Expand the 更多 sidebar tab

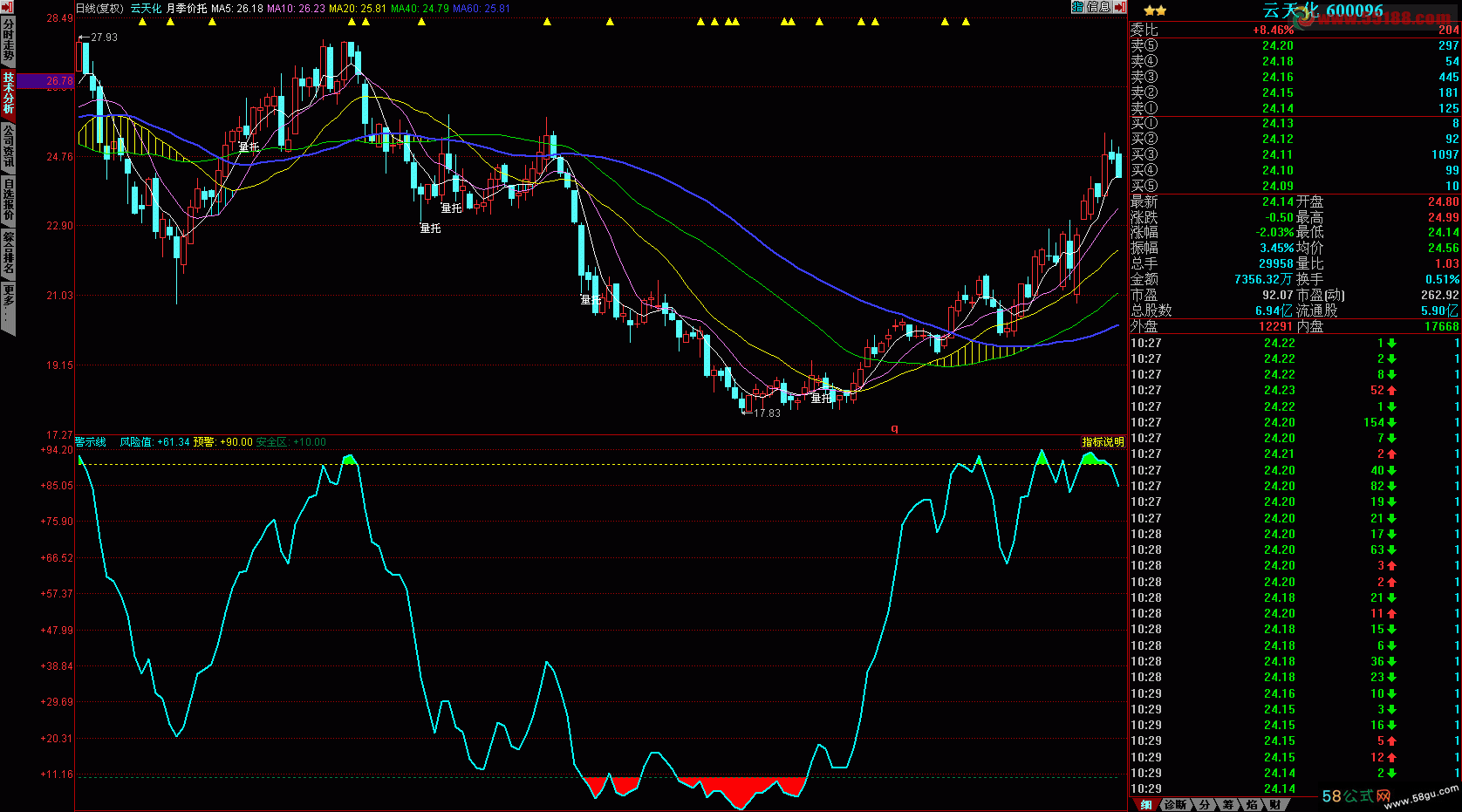[8, 307]
